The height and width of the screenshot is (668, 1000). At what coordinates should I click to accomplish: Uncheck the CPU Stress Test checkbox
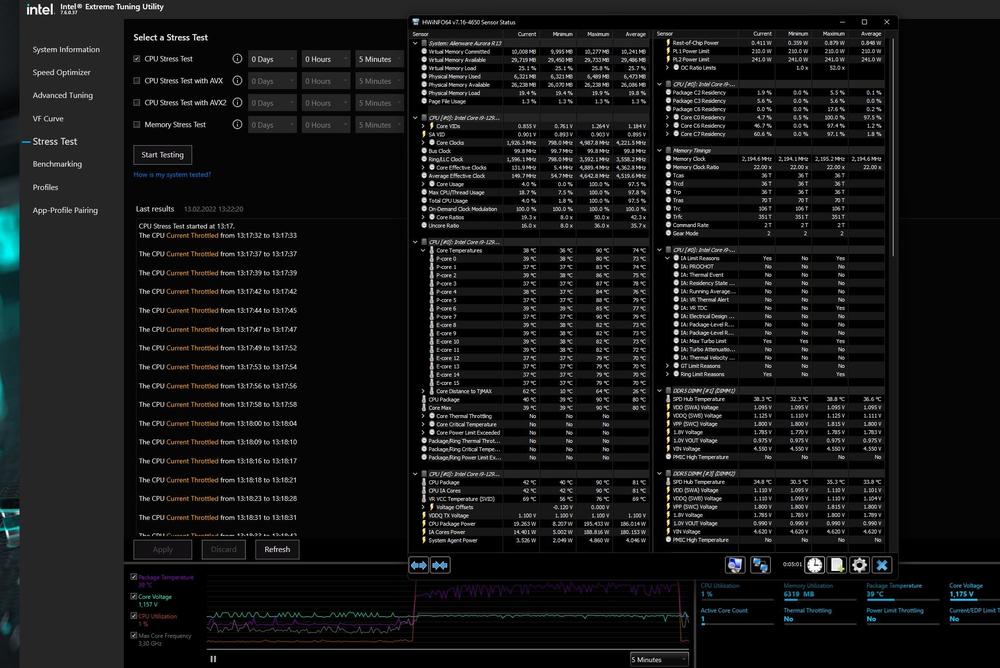(137, 59)
